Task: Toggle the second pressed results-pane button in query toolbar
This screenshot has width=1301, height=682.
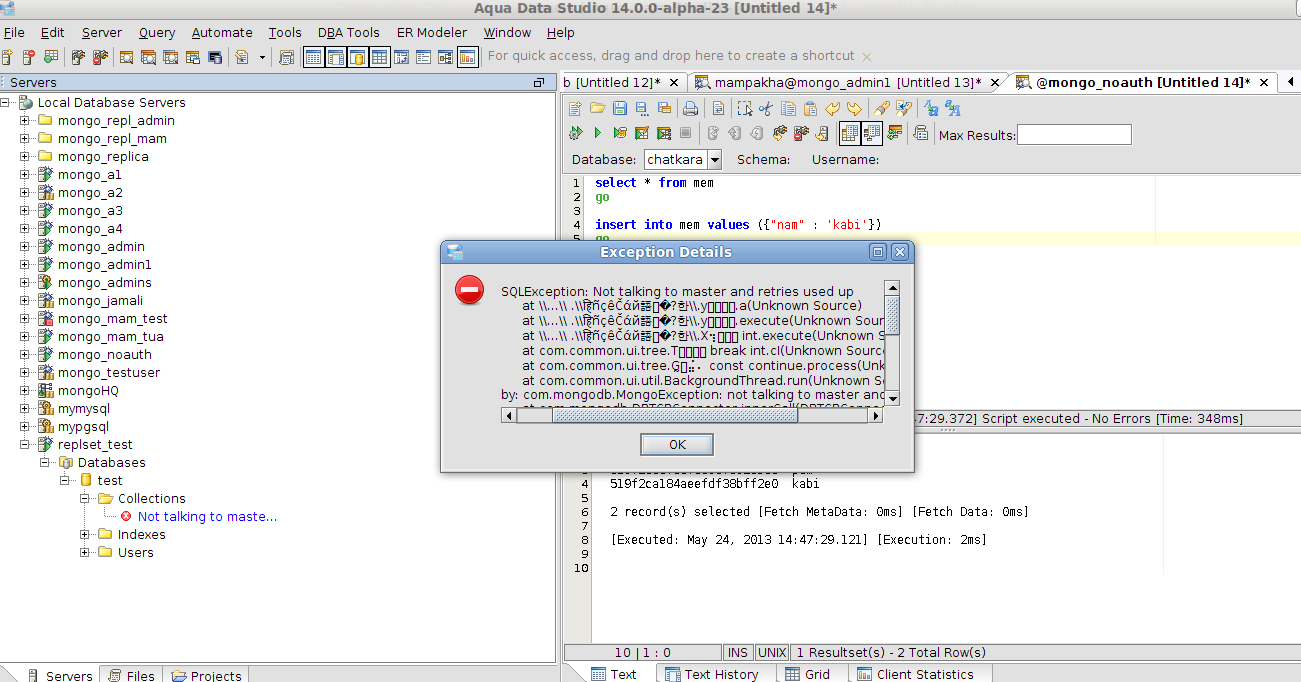Action: point(871,133)
